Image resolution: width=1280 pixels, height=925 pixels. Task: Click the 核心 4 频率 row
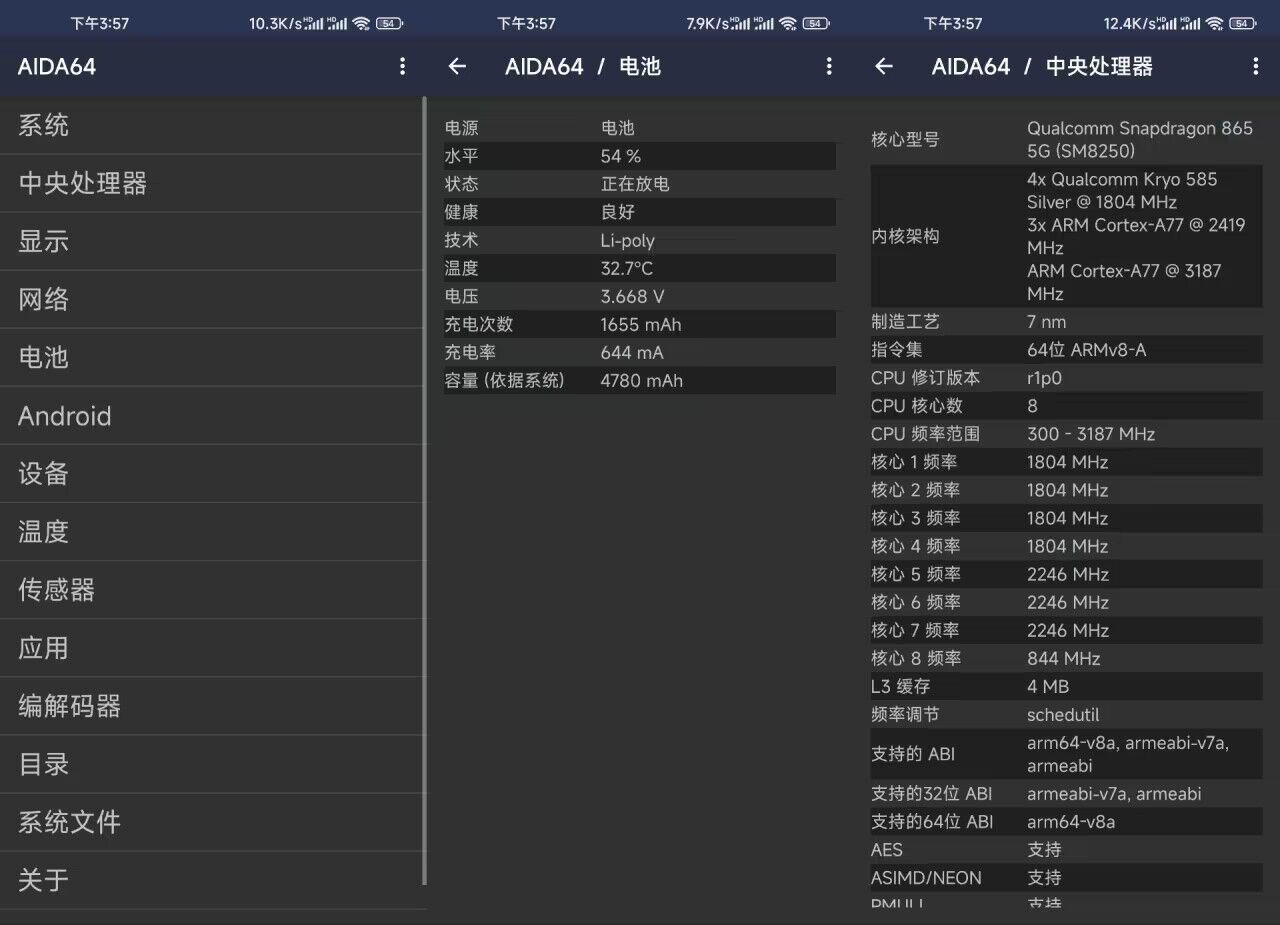[1066, 546]
